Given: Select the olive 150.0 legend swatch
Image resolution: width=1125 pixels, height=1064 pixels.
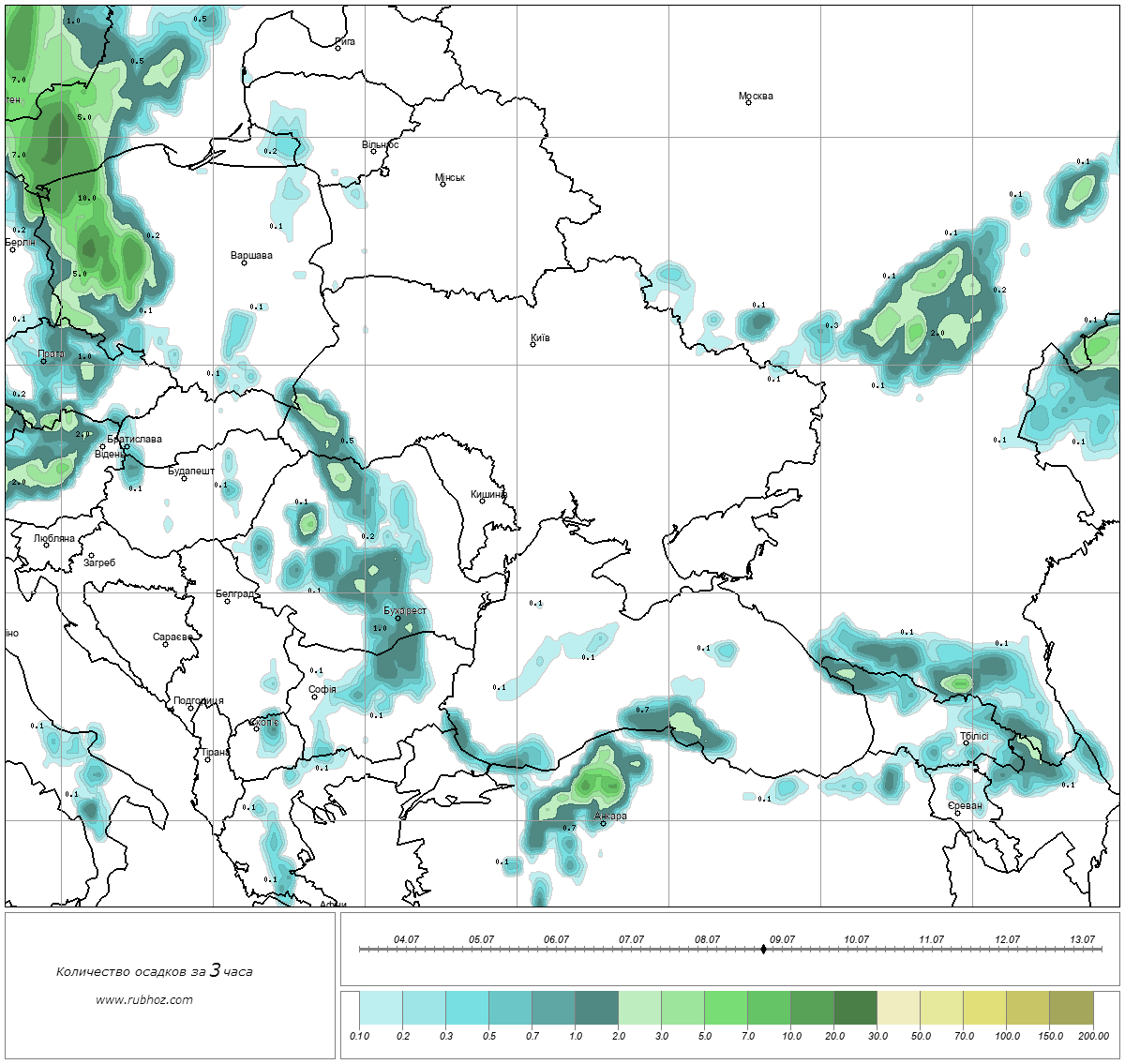Looking at the screenshot, I should coord(1071,1010).
